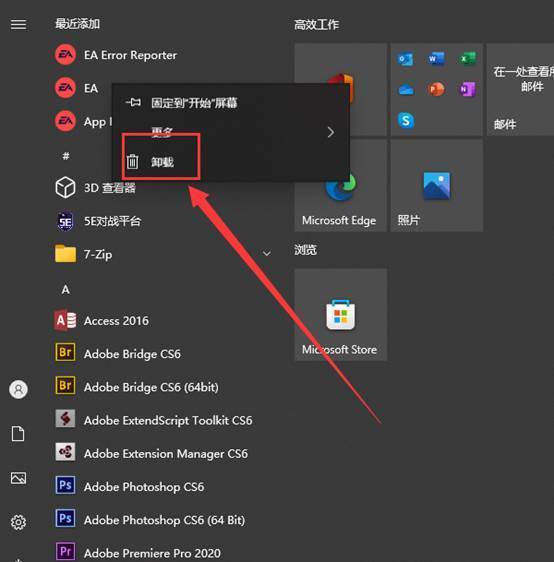554x562 pixels.
Task: Expand the 7-Zip folder chevron
Action: (267, 254)
